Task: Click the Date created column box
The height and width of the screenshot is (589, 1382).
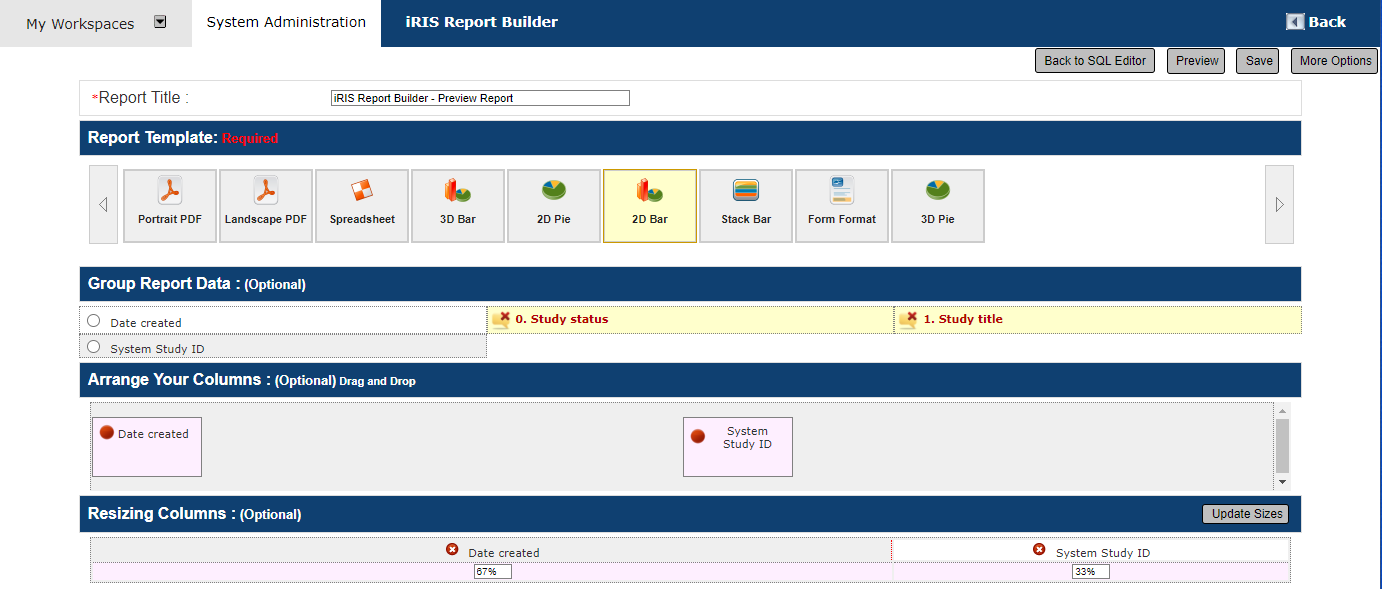Action: pos(147,447)
